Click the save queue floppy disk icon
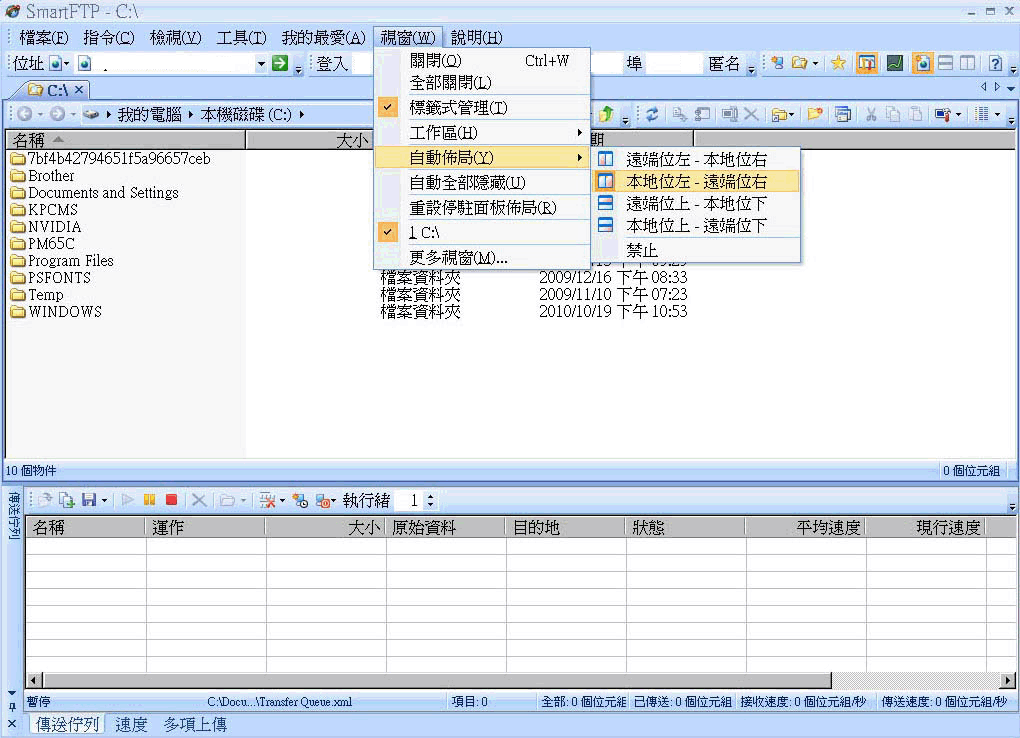Screen dimensions: 1020x738 click(89, 500)
